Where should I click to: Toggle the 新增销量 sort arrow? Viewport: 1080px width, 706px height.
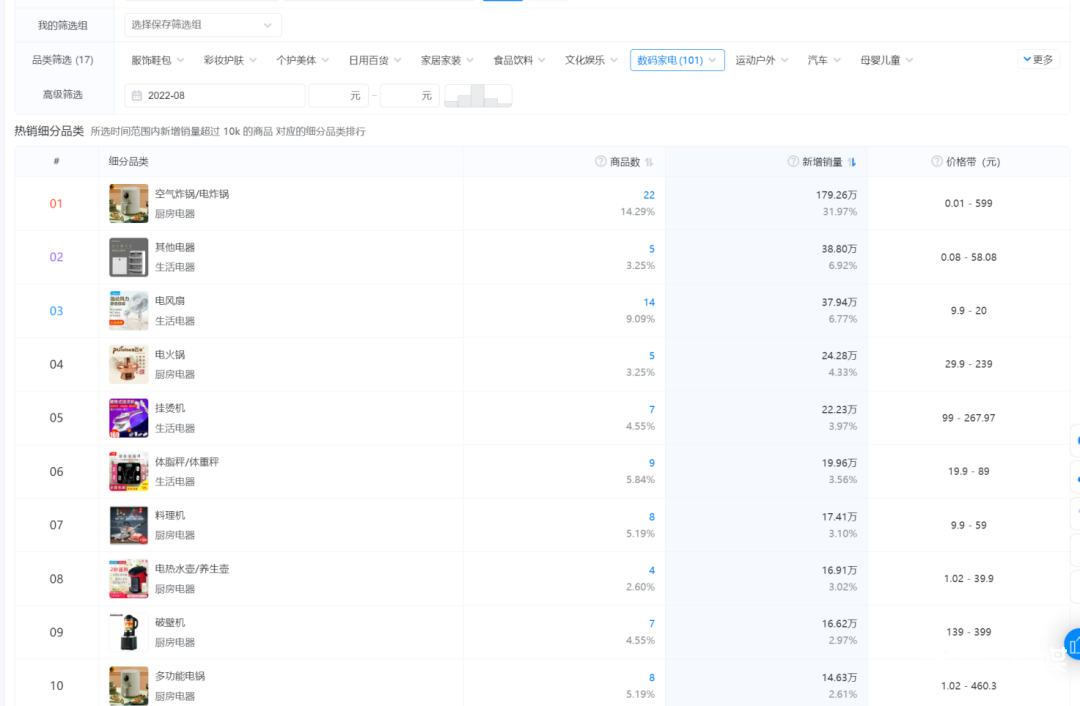pos(853,162)
